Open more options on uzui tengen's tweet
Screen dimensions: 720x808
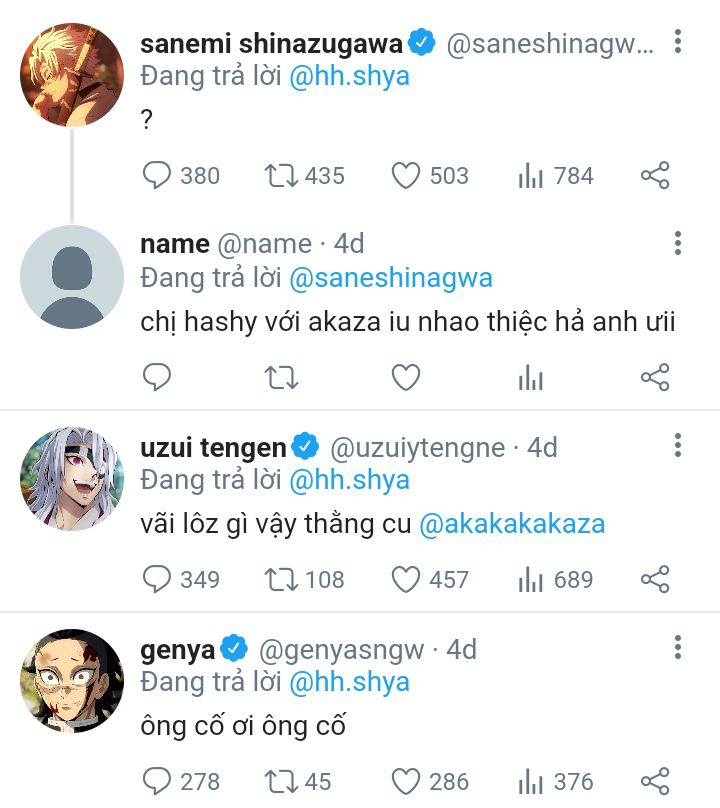tap(678, 445)
